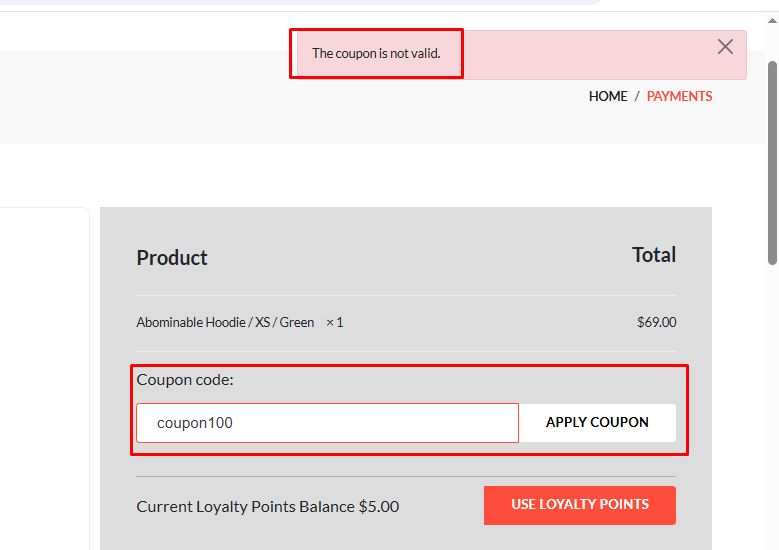Dismiss the invalid coupon alert
The image size is (779, 550).
point(725,47)
